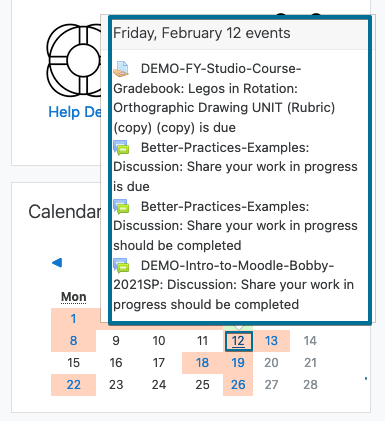Open DEMO-Intro-to-Moodle-Bobby-2021SP discussion event
This screenshot has height=421, width=385.
point(233,285)
